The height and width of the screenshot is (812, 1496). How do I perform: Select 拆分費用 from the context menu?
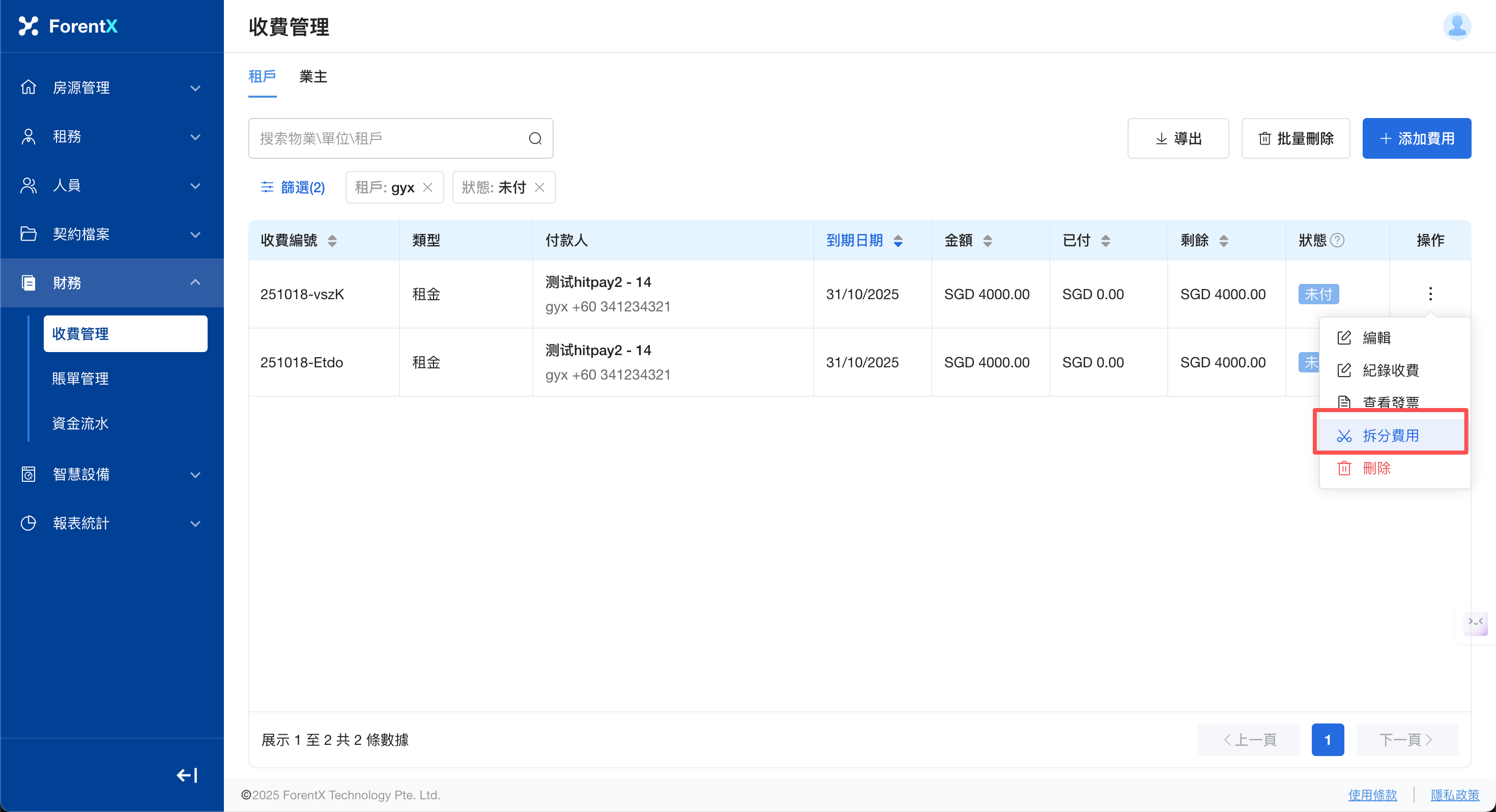pos(1390,436)
